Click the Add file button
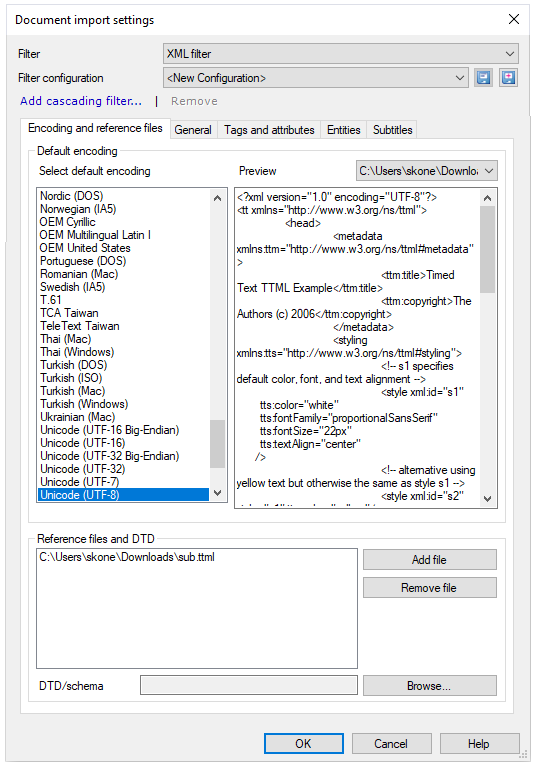The image size is (536, 767). click(x=429, y=560)
